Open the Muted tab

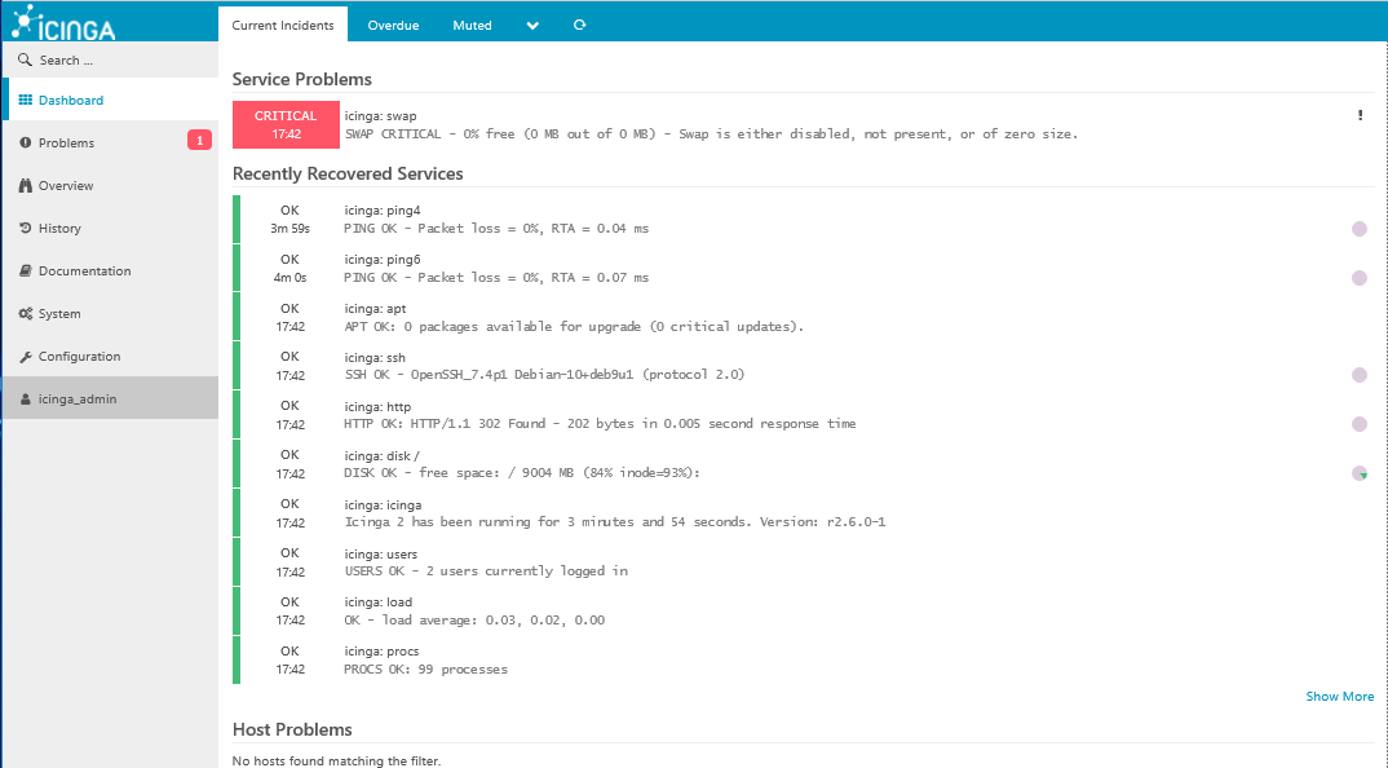tap(471, 25)
